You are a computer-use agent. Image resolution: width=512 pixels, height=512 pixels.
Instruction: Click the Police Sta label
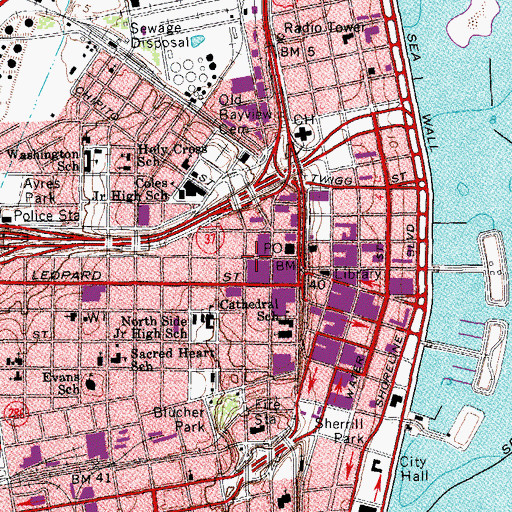[x=47, y=216]
